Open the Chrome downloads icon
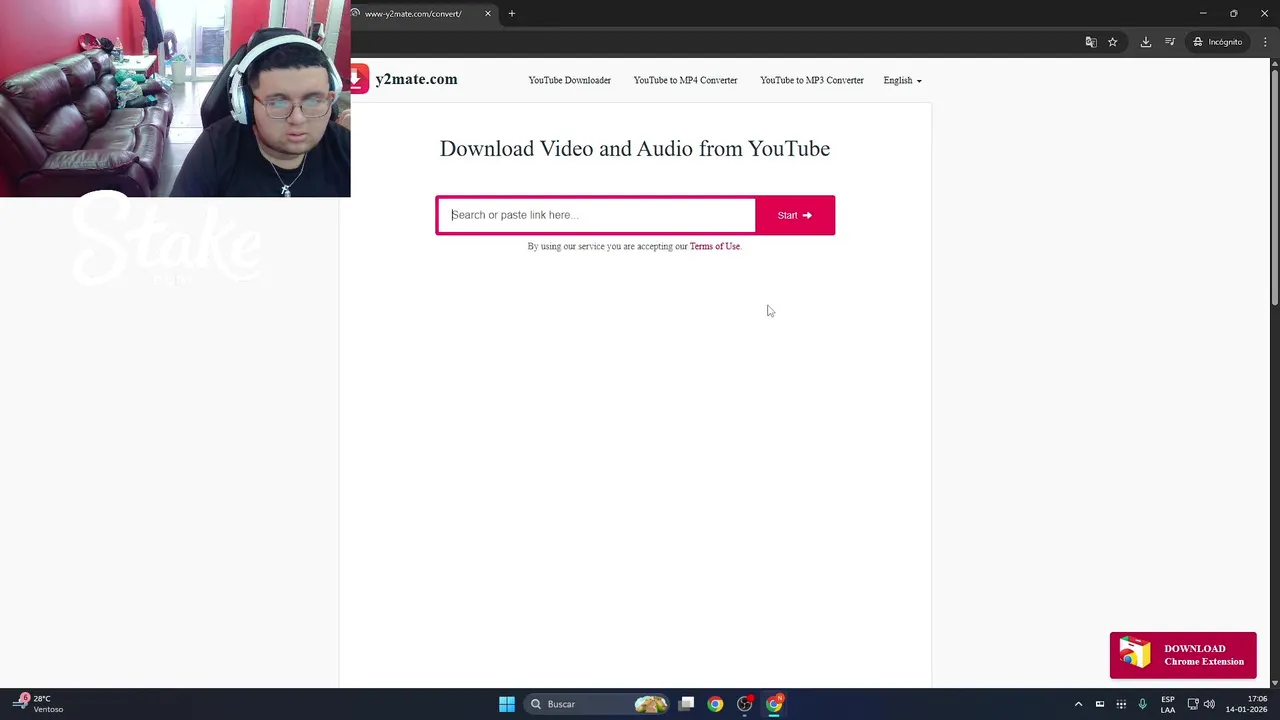The height and width of the screenshot is (720, 1280). coord(1146,42)
